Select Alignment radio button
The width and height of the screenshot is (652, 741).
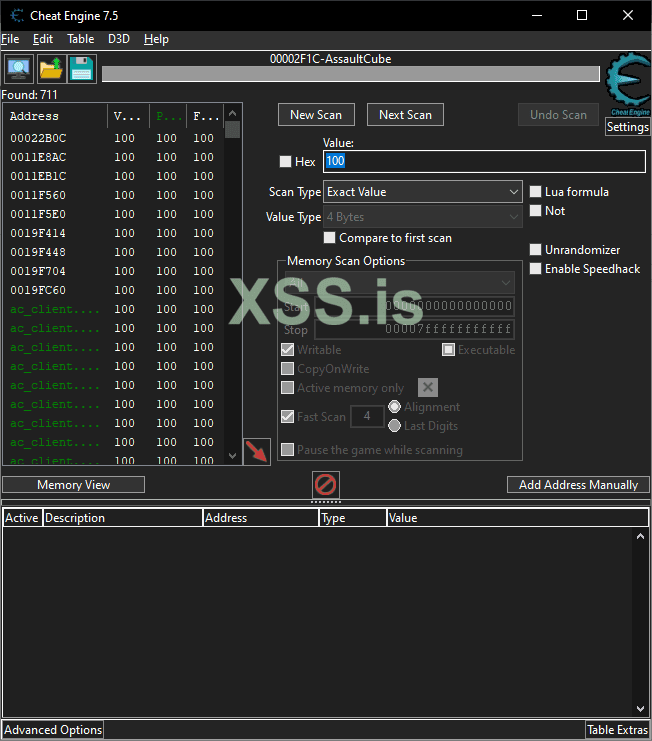(x=395, y=406)
